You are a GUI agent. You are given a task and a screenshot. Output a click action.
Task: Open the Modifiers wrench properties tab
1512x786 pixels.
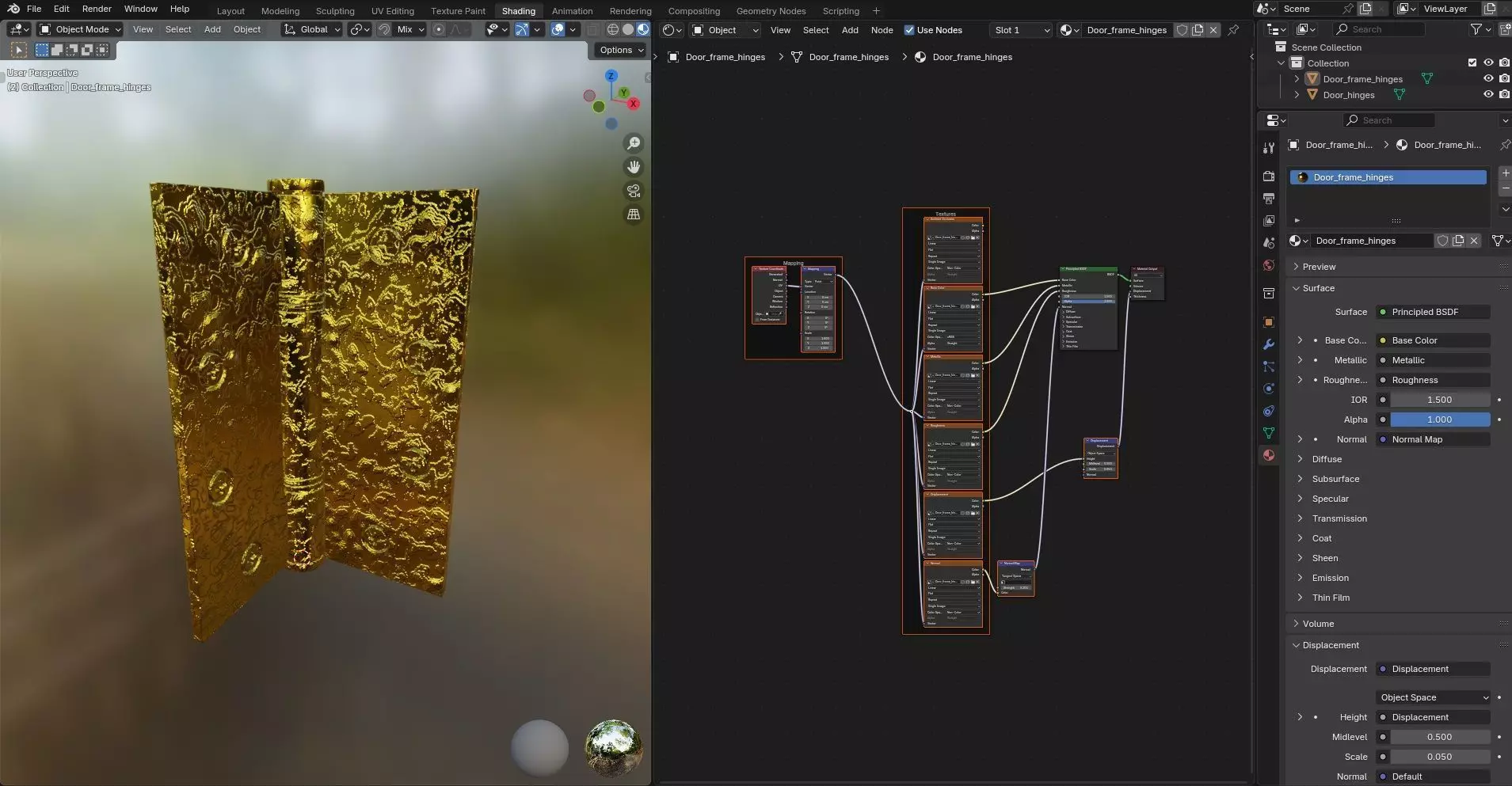(x=1269, y=344)
